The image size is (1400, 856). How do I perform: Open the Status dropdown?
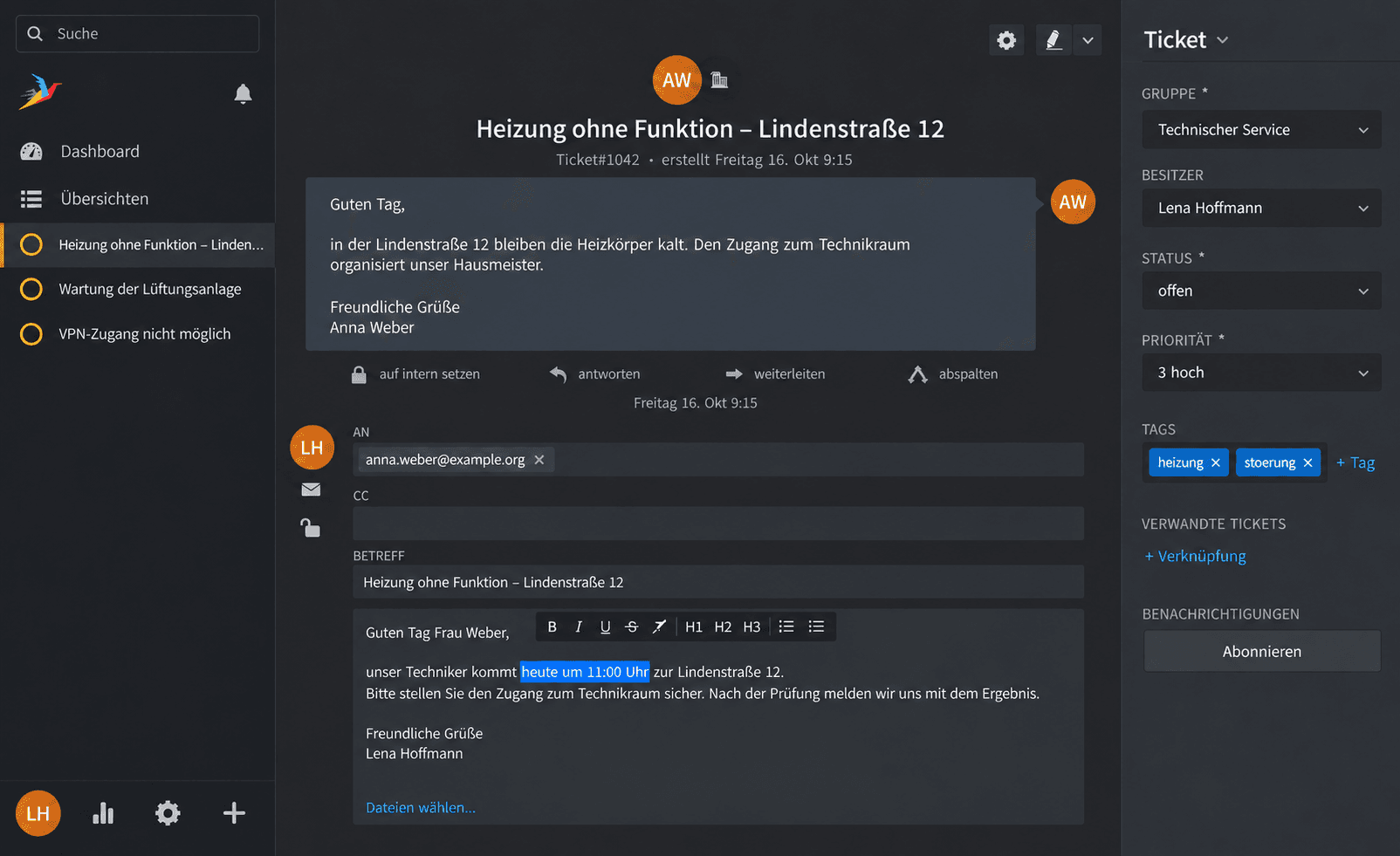[1261, 291]
